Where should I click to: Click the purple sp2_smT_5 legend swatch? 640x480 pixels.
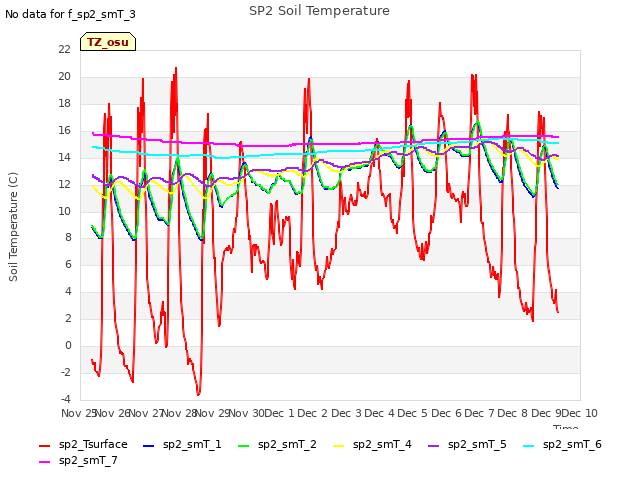click(x=433, y=446)
